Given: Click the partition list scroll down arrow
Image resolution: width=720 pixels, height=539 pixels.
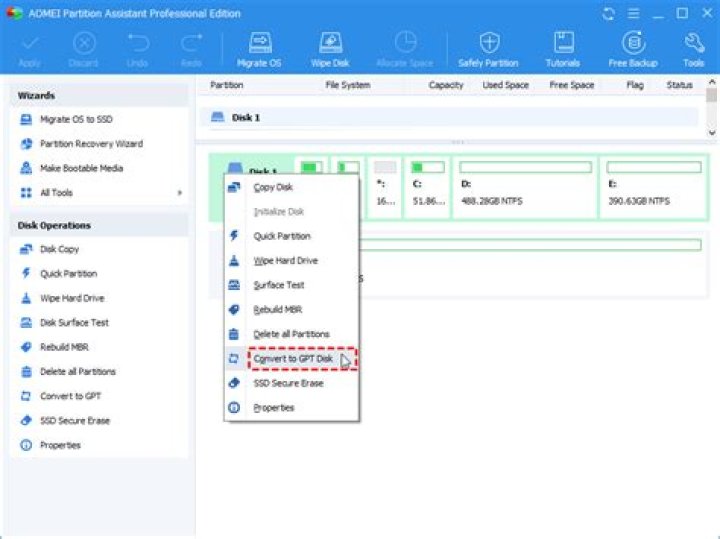Looking at the screenshot, I should [x=712, y=133].
